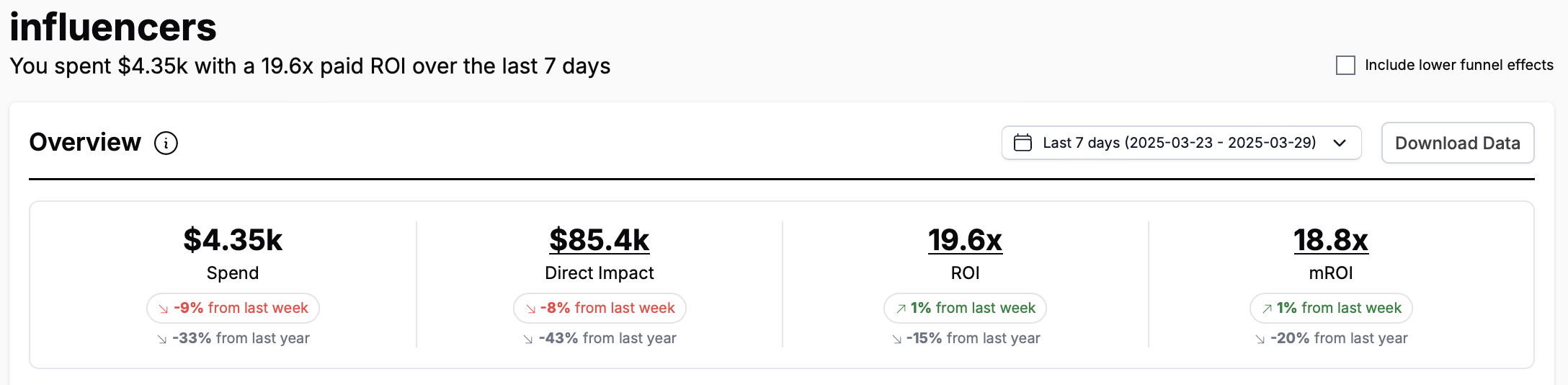This screenshot has width=1568, height=385.
Task: Click the up arrow icon in mROI's weekly badge
Action: tap(1267, 309)
